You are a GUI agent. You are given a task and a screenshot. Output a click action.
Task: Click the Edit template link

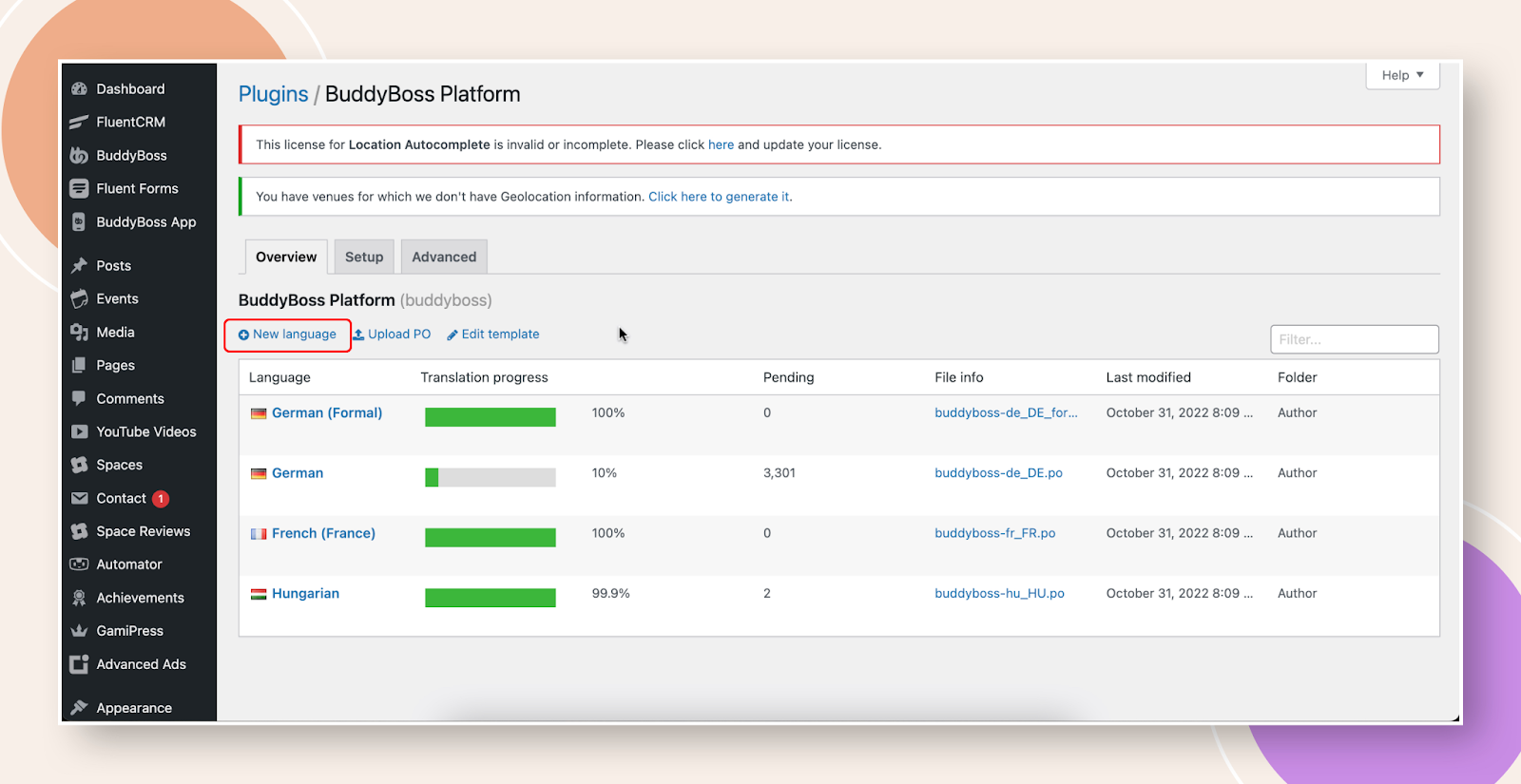click(493, 335)
